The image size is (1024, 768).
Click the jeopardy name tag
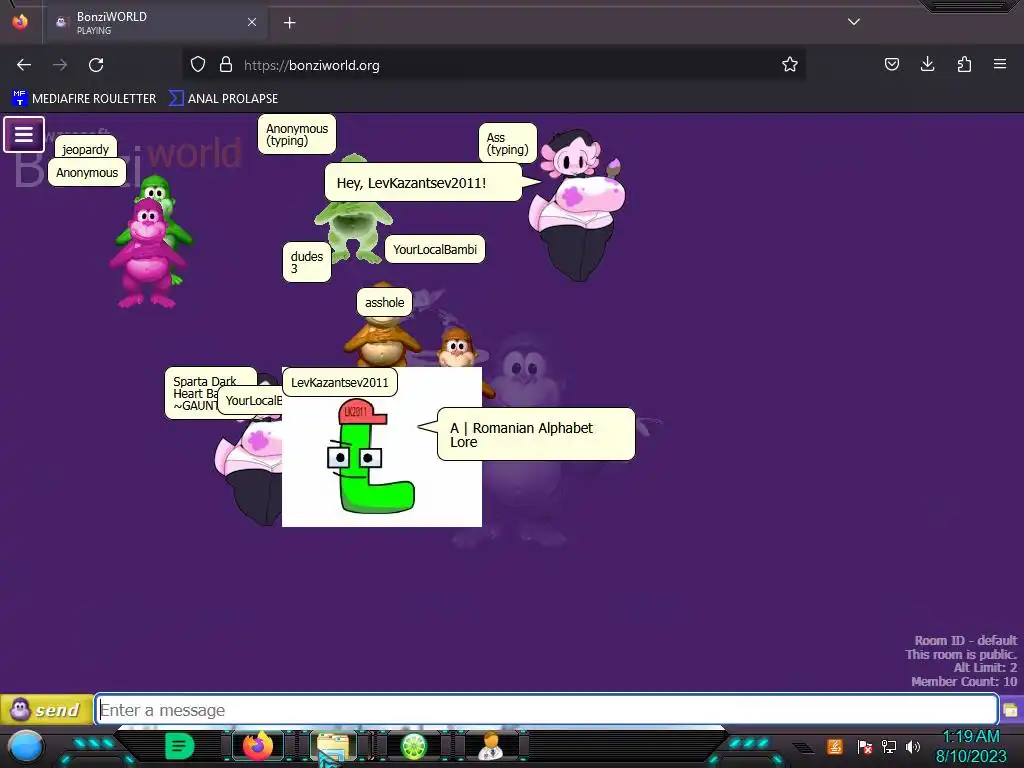click(86, 149)
